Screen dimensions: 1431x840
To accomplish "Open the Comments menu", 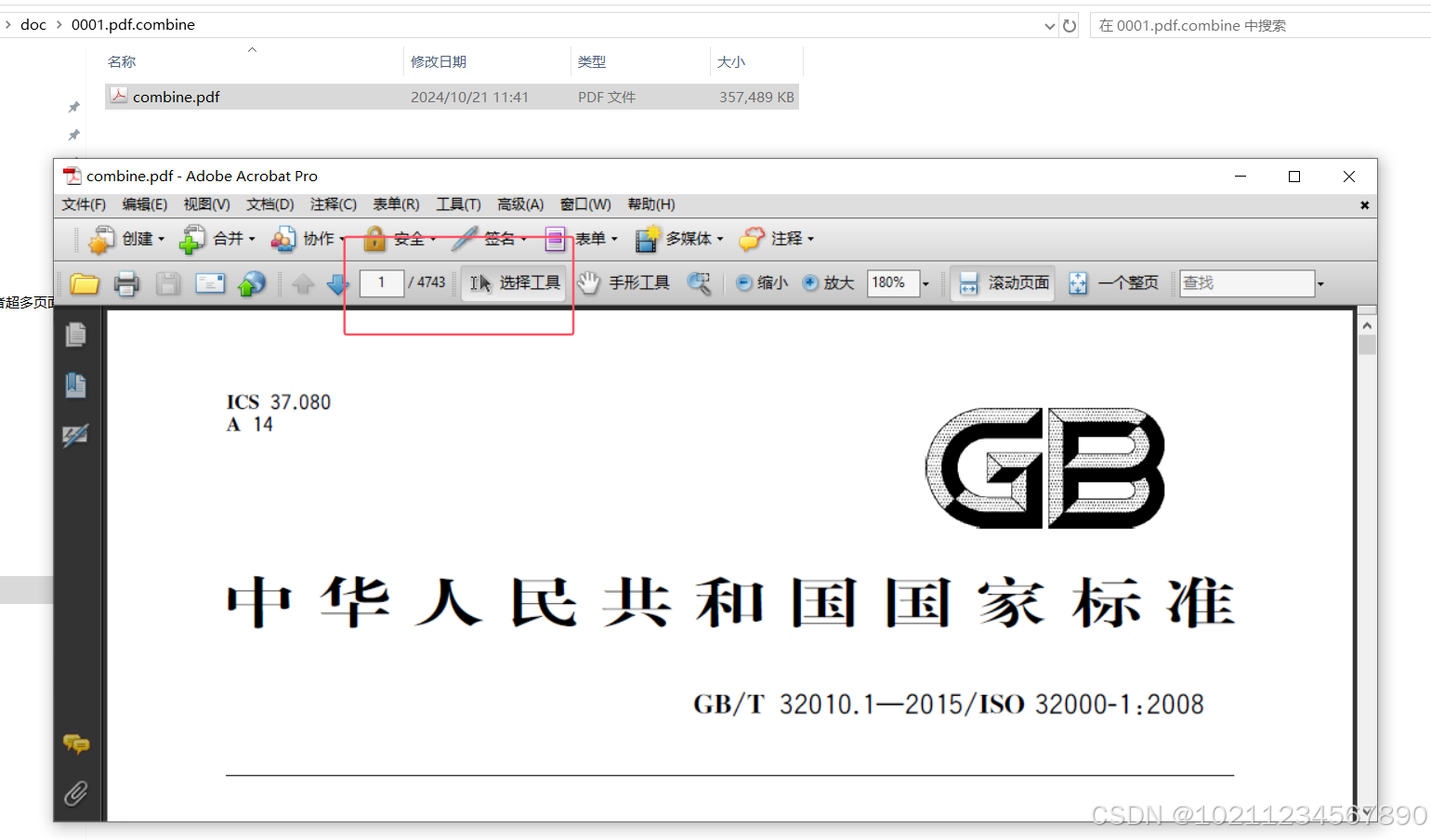I will click(334, 204).
